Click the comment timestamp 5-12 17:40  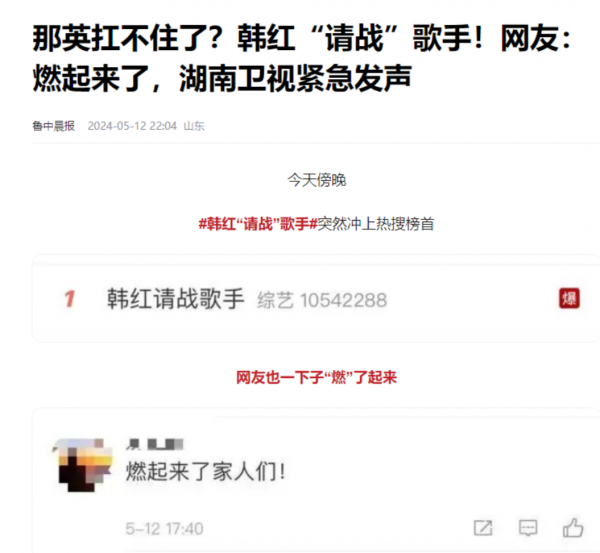pyautogui.click(x=165, y=529)
